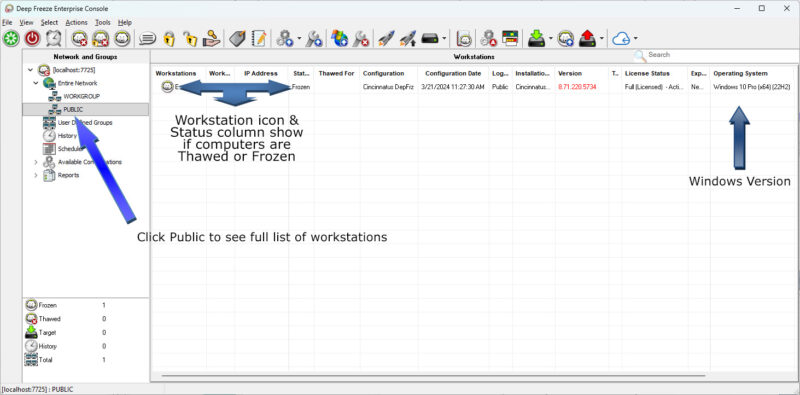This screenshot has width=800, height=395.
Task: Open the File menu
Action: click(x=7, y=22)
